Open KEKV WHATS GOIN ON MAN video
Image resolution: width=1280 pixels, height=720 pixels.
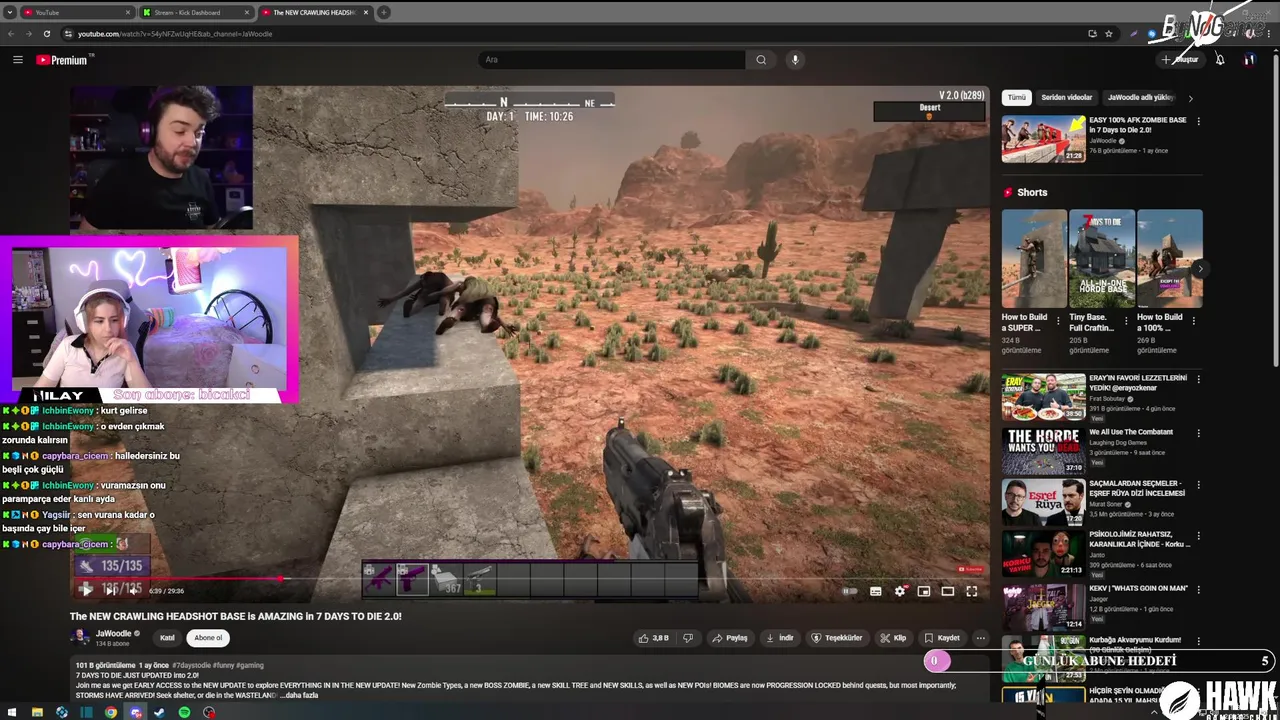pyautogui.click(x=1138, y=588)
